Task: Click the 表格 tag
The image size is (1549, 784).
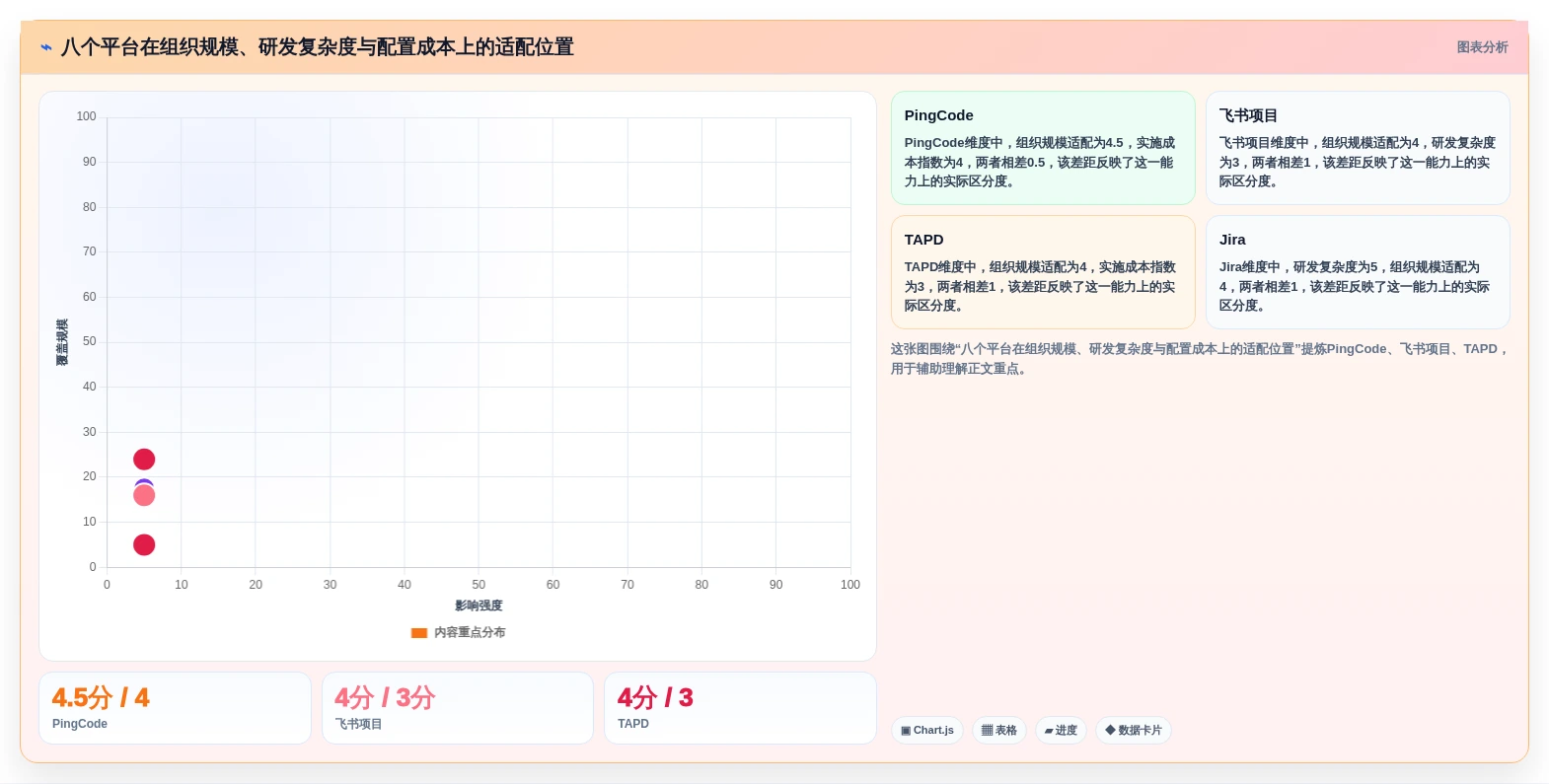Action: tap(999, 731)
